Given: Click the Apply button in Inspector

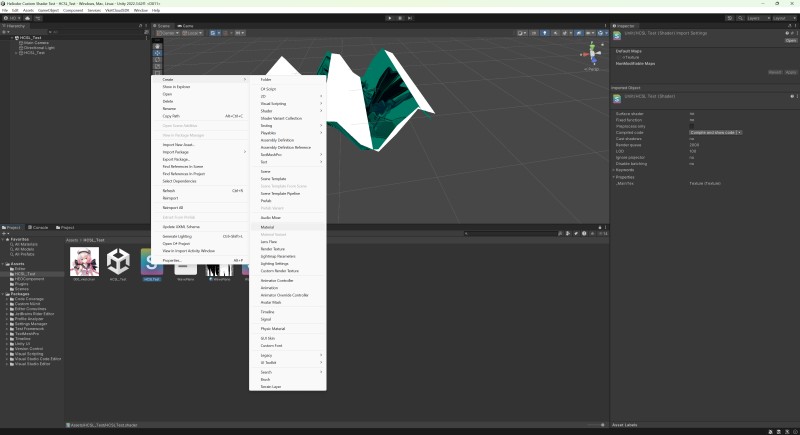Looking at the screenshot, I should [790, 72].
